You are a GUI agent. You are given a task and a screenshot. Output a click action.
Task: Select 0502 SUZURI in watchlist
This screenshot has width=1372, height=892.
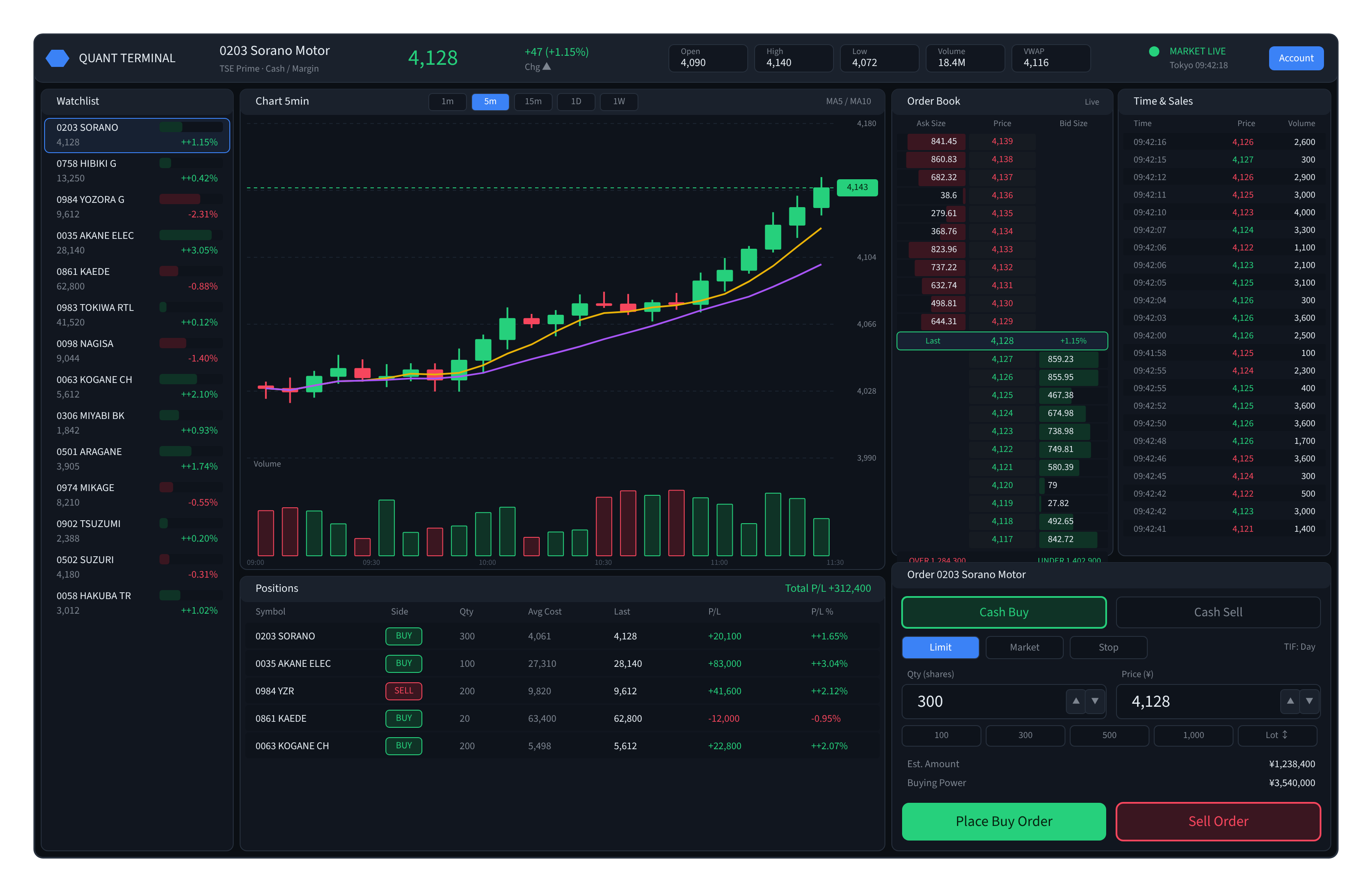[x=137, y=567]
